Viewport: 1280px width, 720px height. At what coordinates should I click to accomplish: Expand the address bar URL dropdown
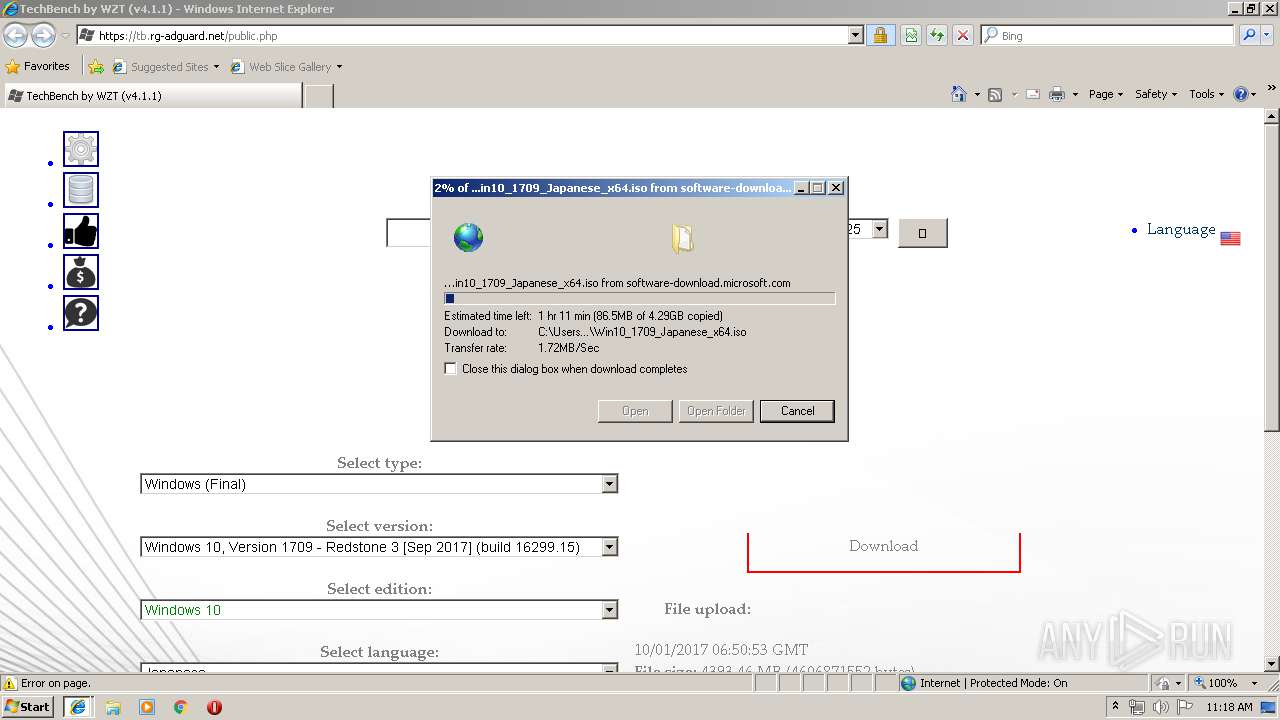855,35
